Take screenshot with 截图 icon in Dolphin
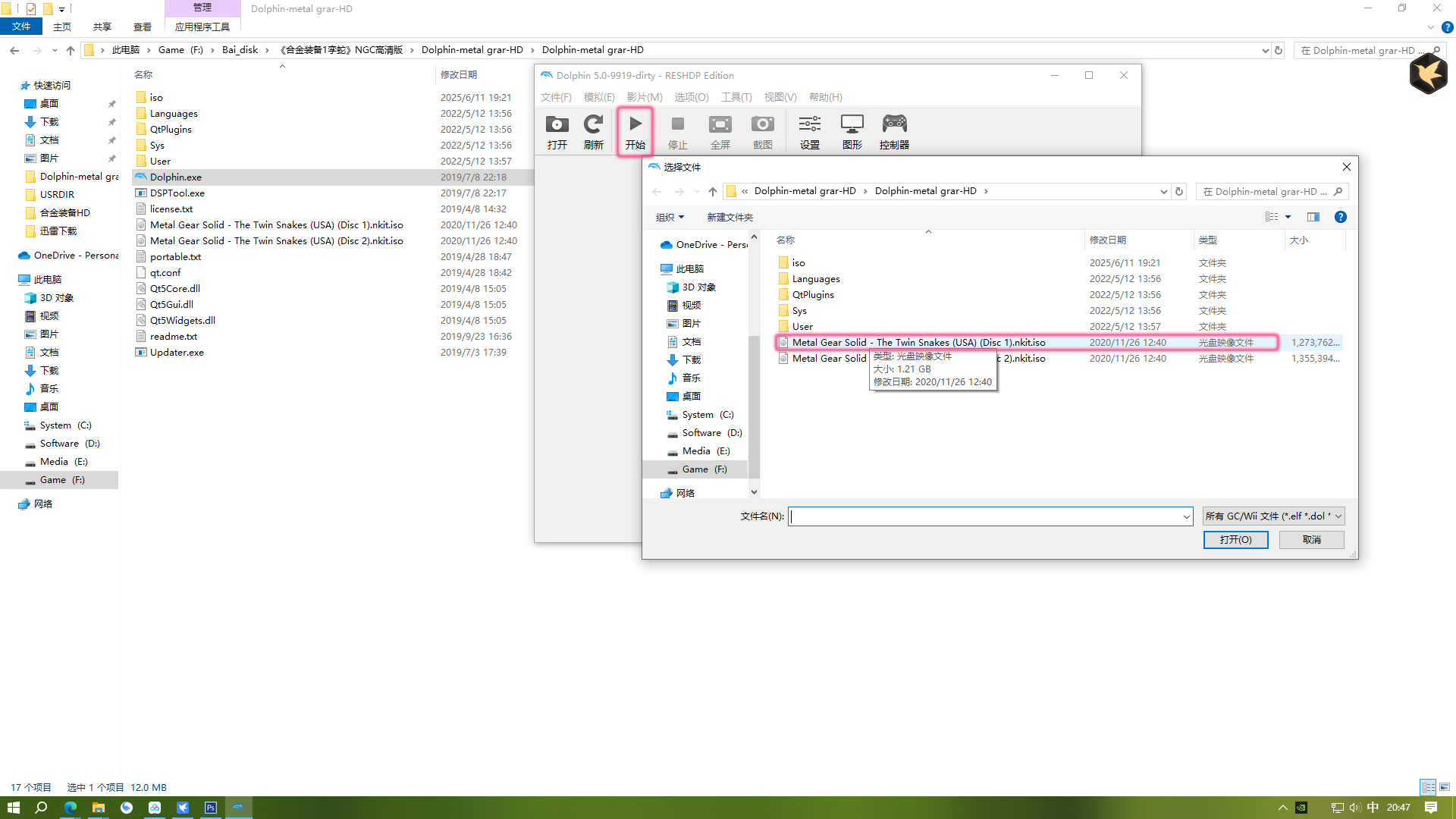Screen dimensions: 1456x819 (763, 132)
